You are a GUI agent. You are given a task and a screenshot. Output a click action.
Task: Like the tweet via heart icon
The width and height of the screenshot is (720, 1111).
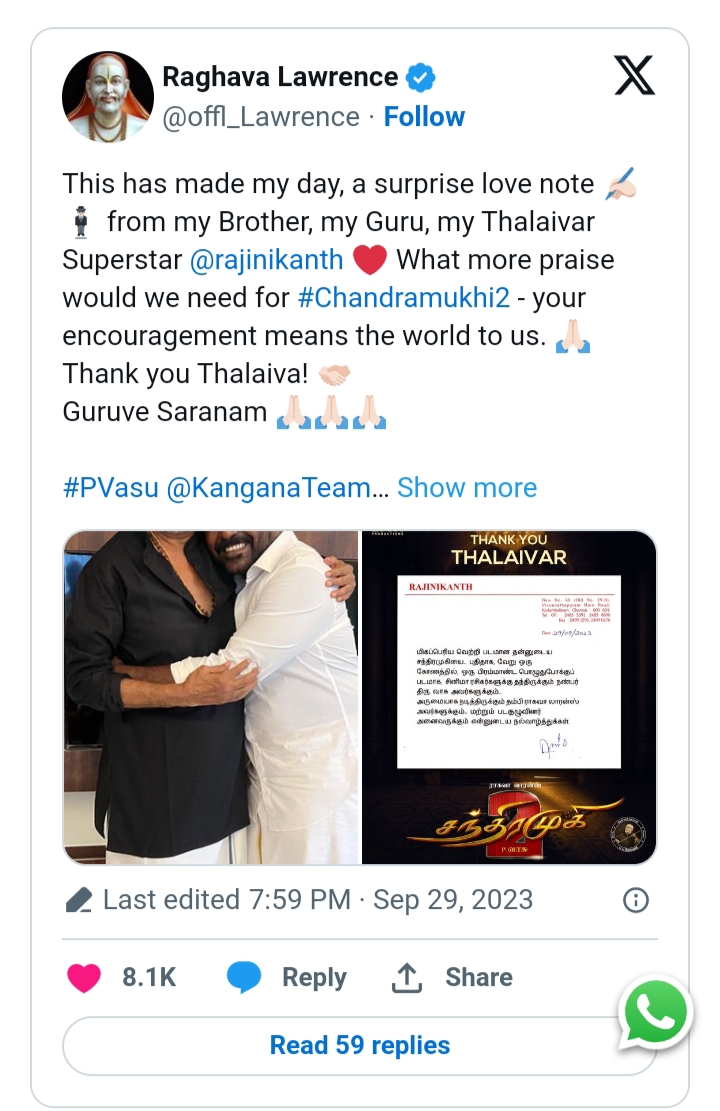point(84,978)
